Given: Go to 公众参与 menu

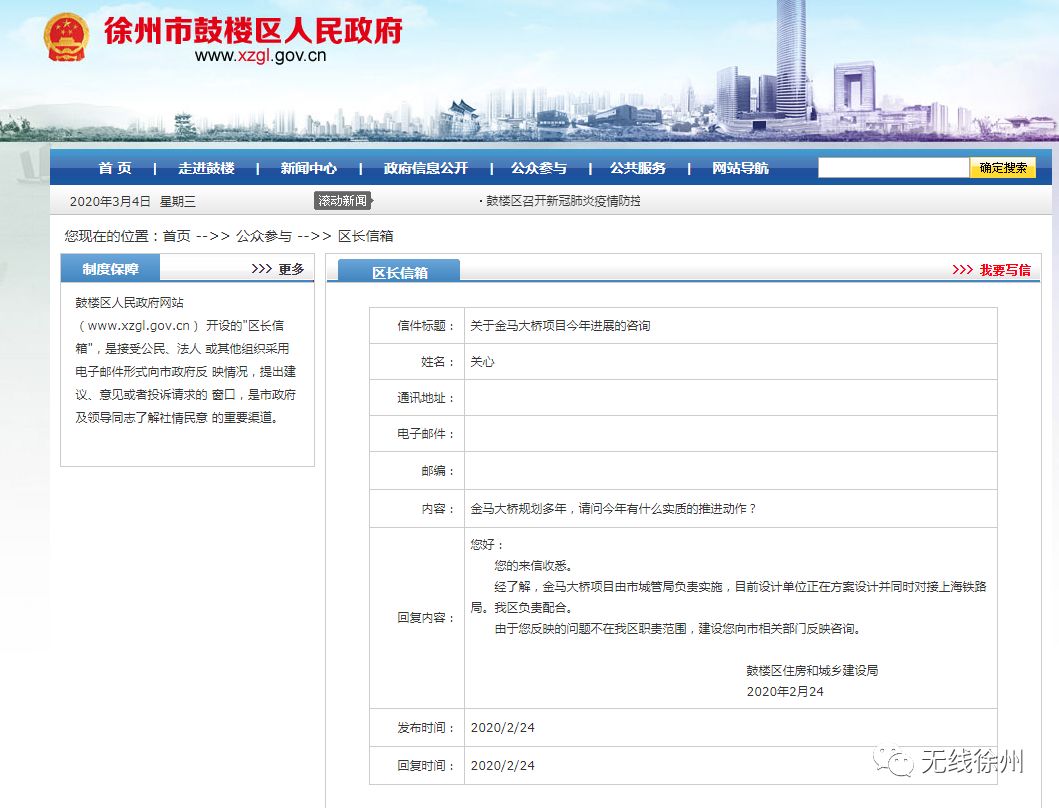Looking at the screenshot, I should tap(538, 168).
